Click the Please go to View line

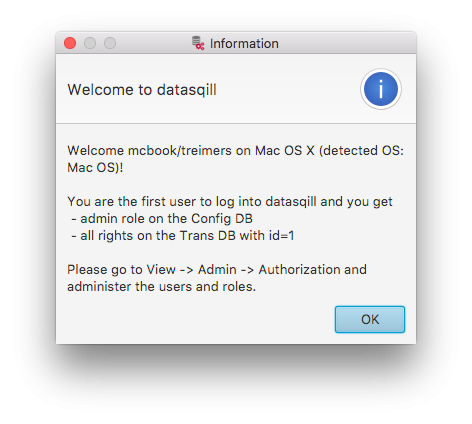click(x=217, y=270)
